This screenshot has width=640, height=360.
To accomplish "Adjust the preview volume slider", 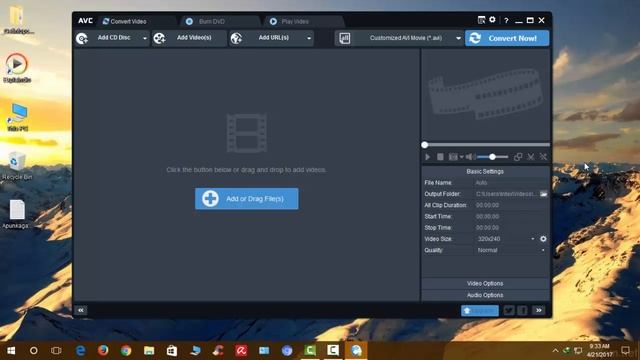I will click(493, 157).
